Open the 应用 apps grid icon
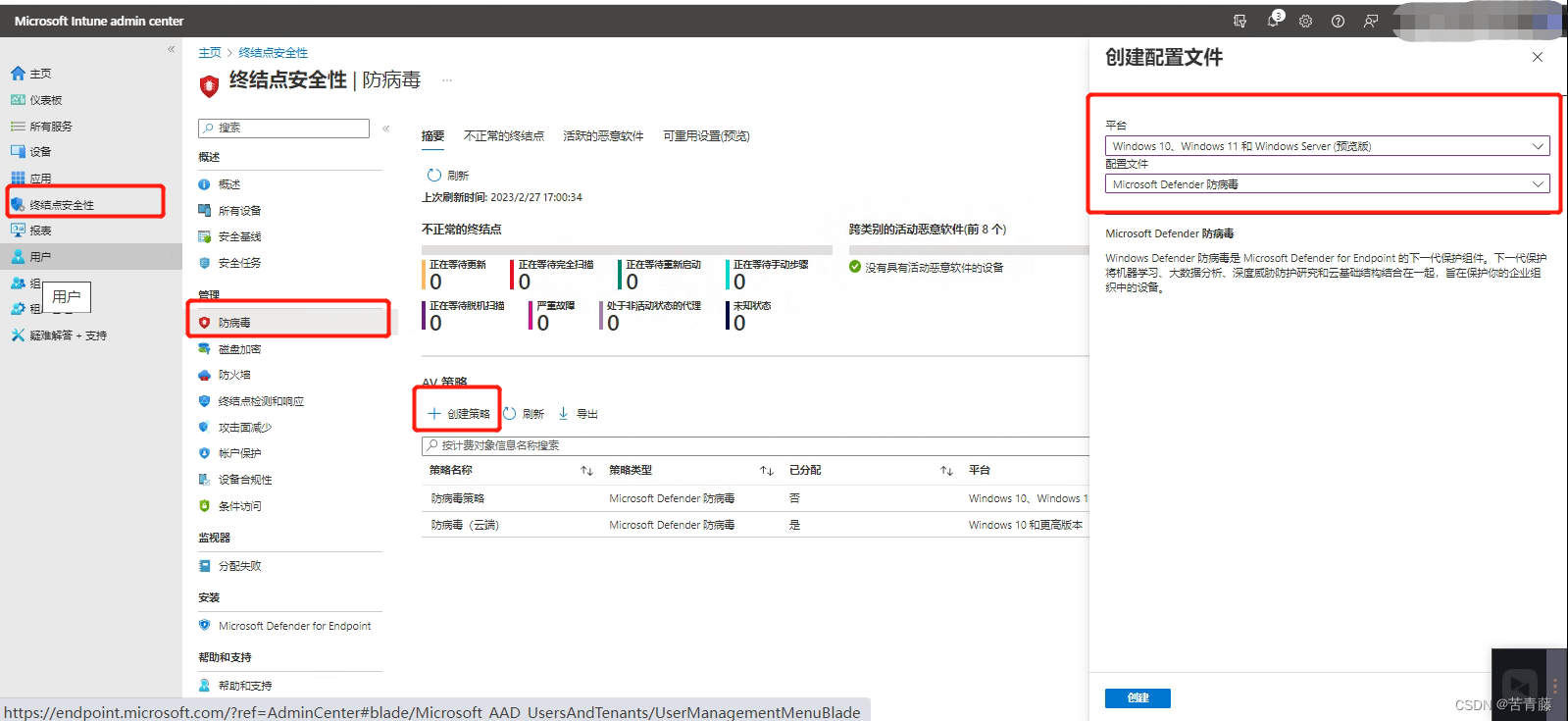 [x=18, y=179]
